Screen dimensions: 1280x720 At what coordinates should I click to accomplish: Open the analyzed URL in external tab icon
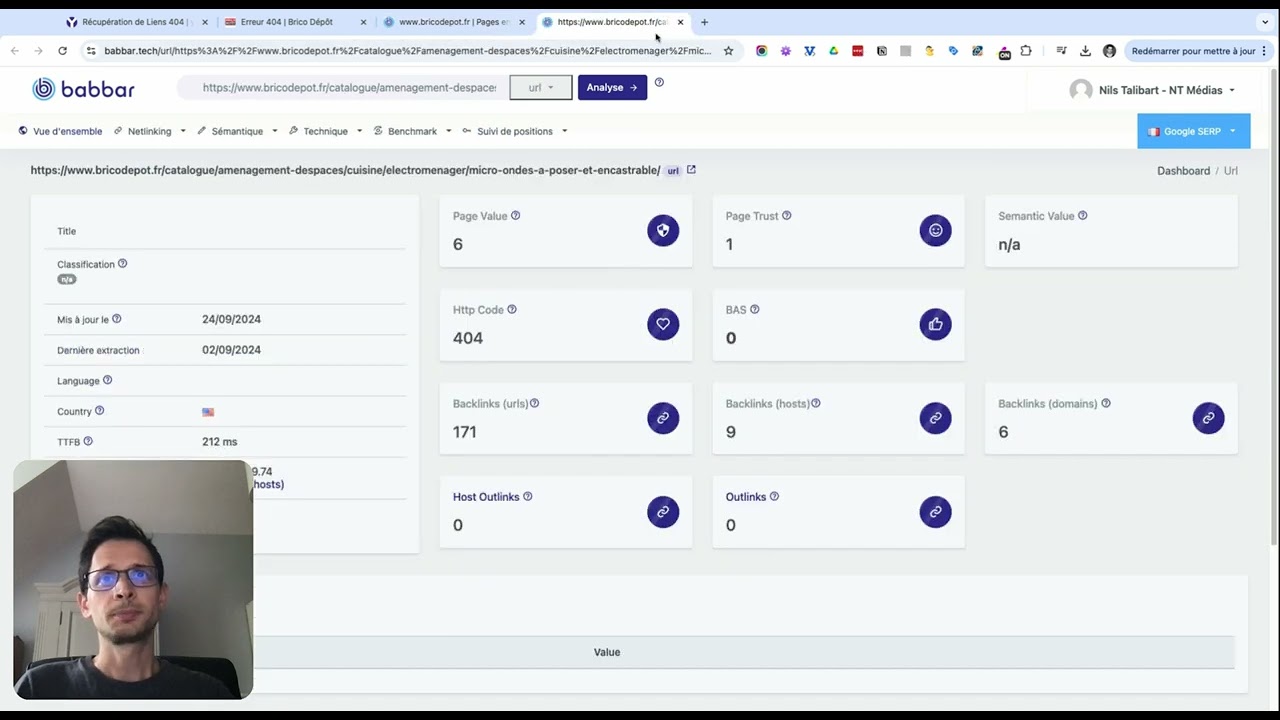(691, 170)
